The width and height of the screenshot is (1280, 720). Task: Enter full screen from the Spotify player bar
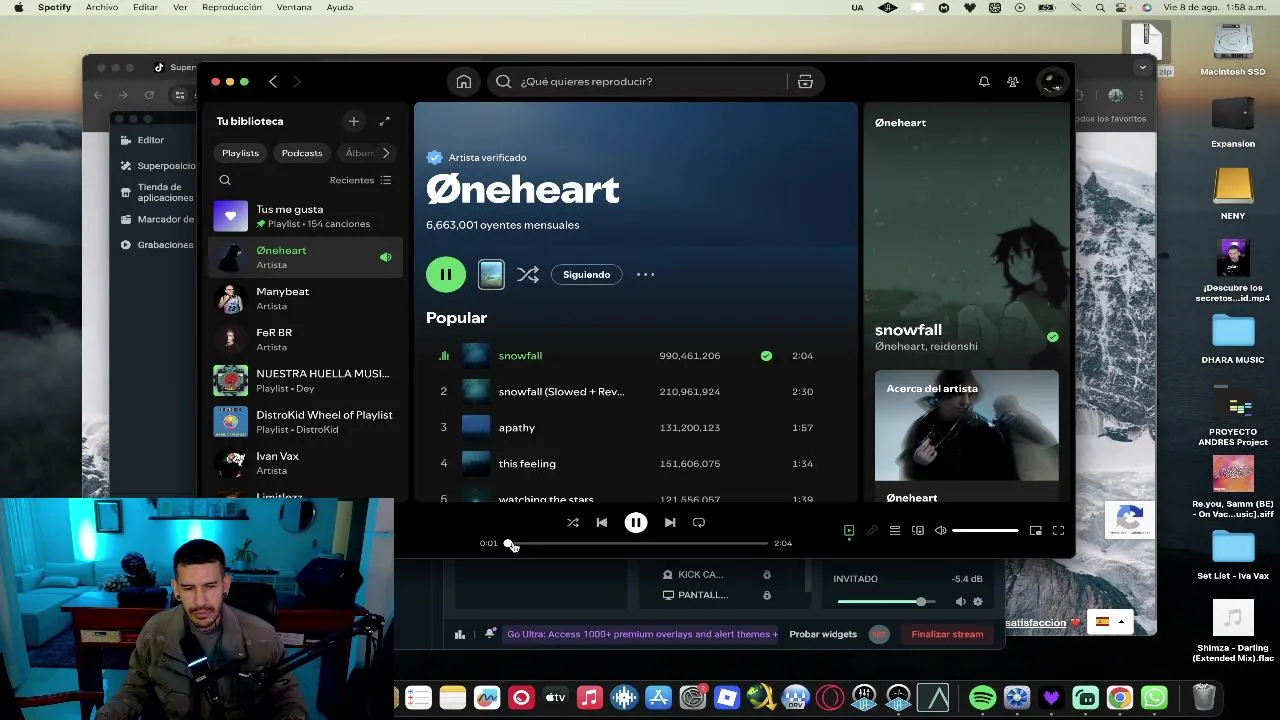pyautogui.click(x=1058, y=531)
